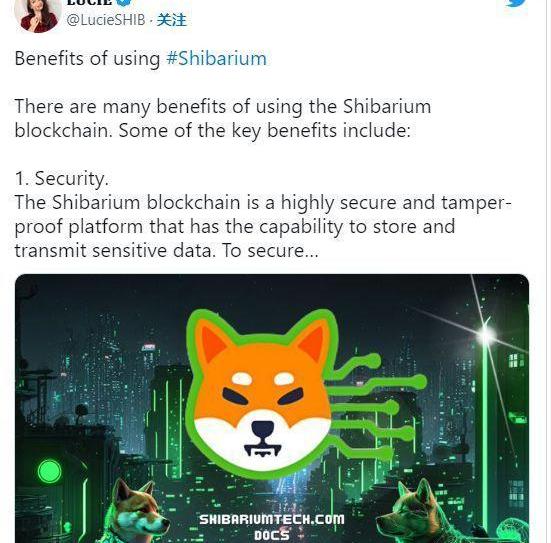Click the '1. Security.' heading line
The height and width of the screenshot is (543, 551).
click(x=62, y=179)
